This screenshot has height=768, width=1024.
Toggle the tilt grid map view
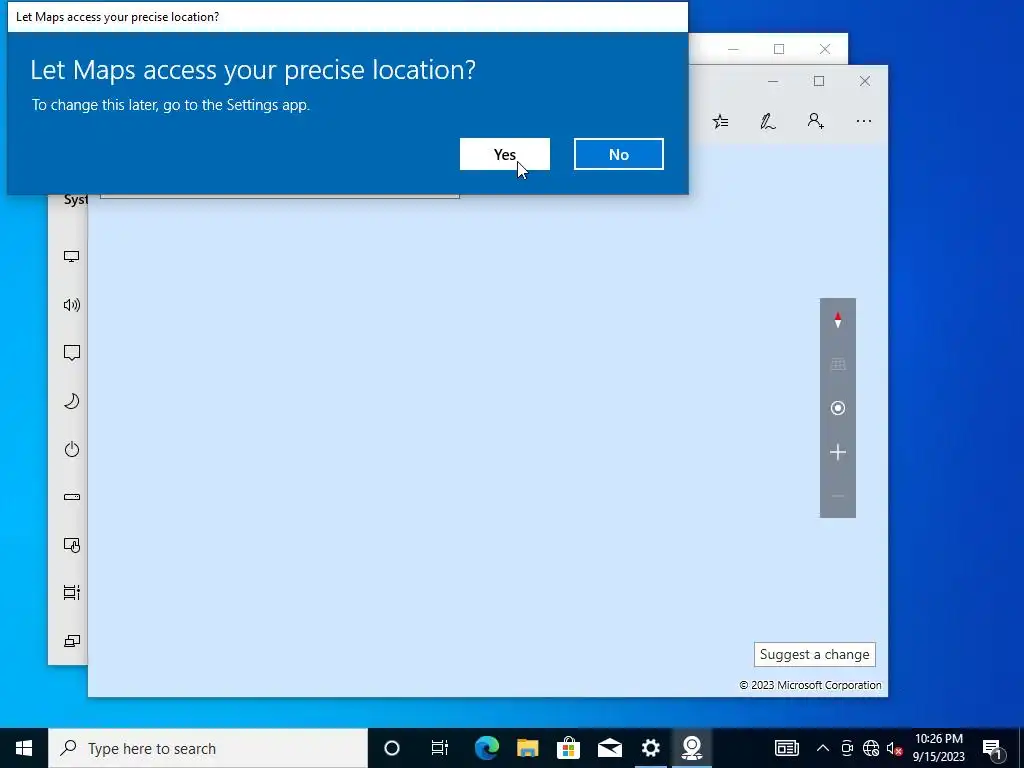838,364
